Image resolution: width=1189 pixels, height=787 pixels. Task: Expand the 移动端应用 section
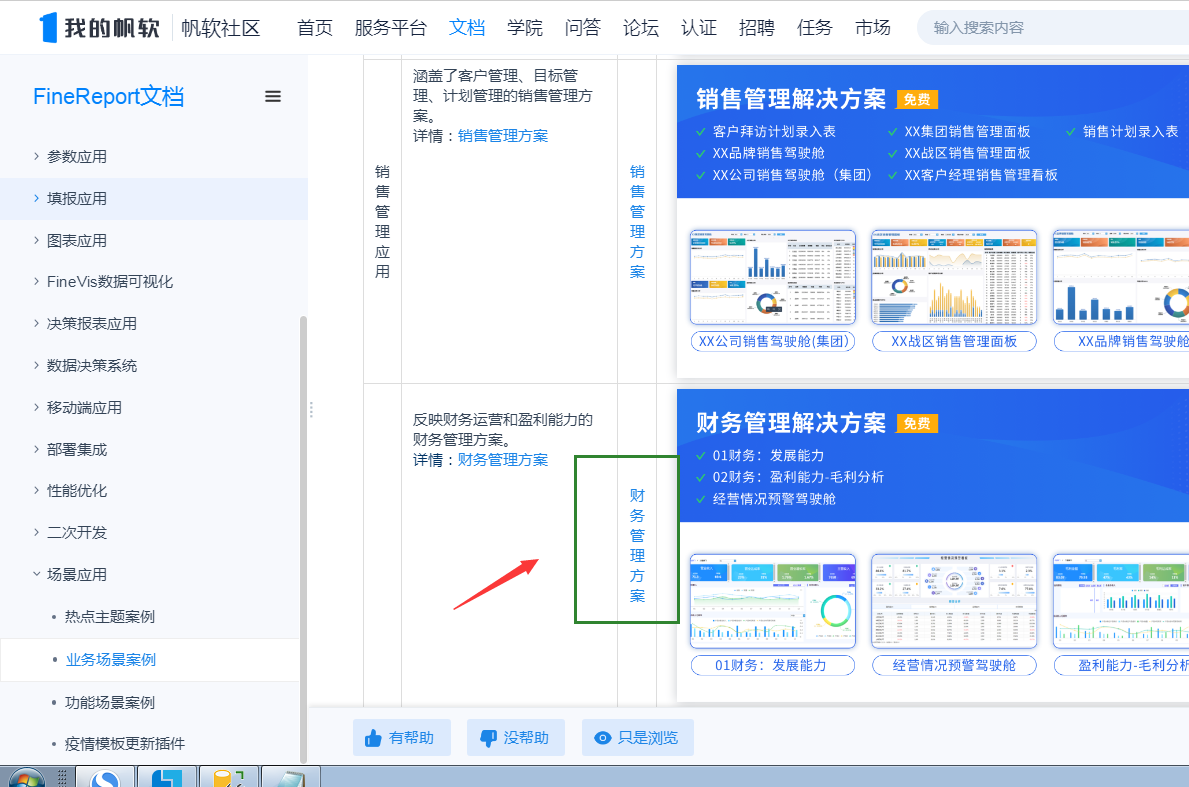(x=152, y=407)
